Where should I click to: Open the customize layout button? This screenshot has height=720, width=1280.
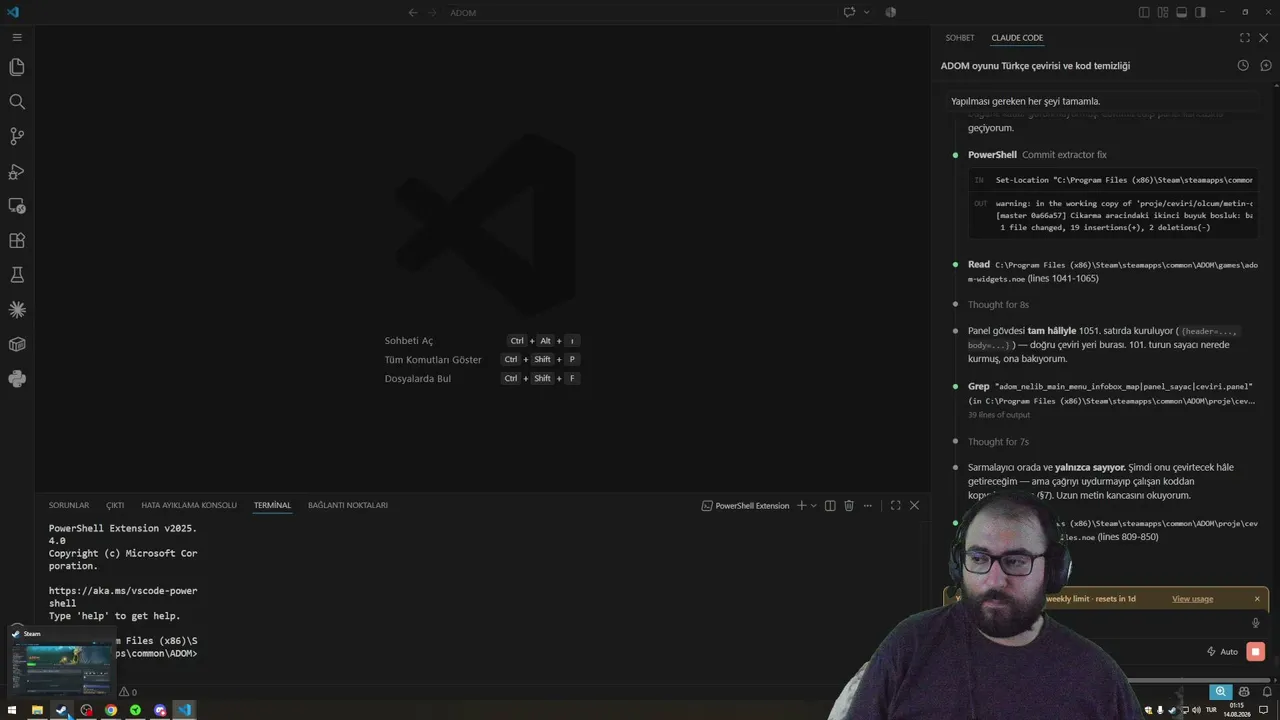[x=1163, y=12]
